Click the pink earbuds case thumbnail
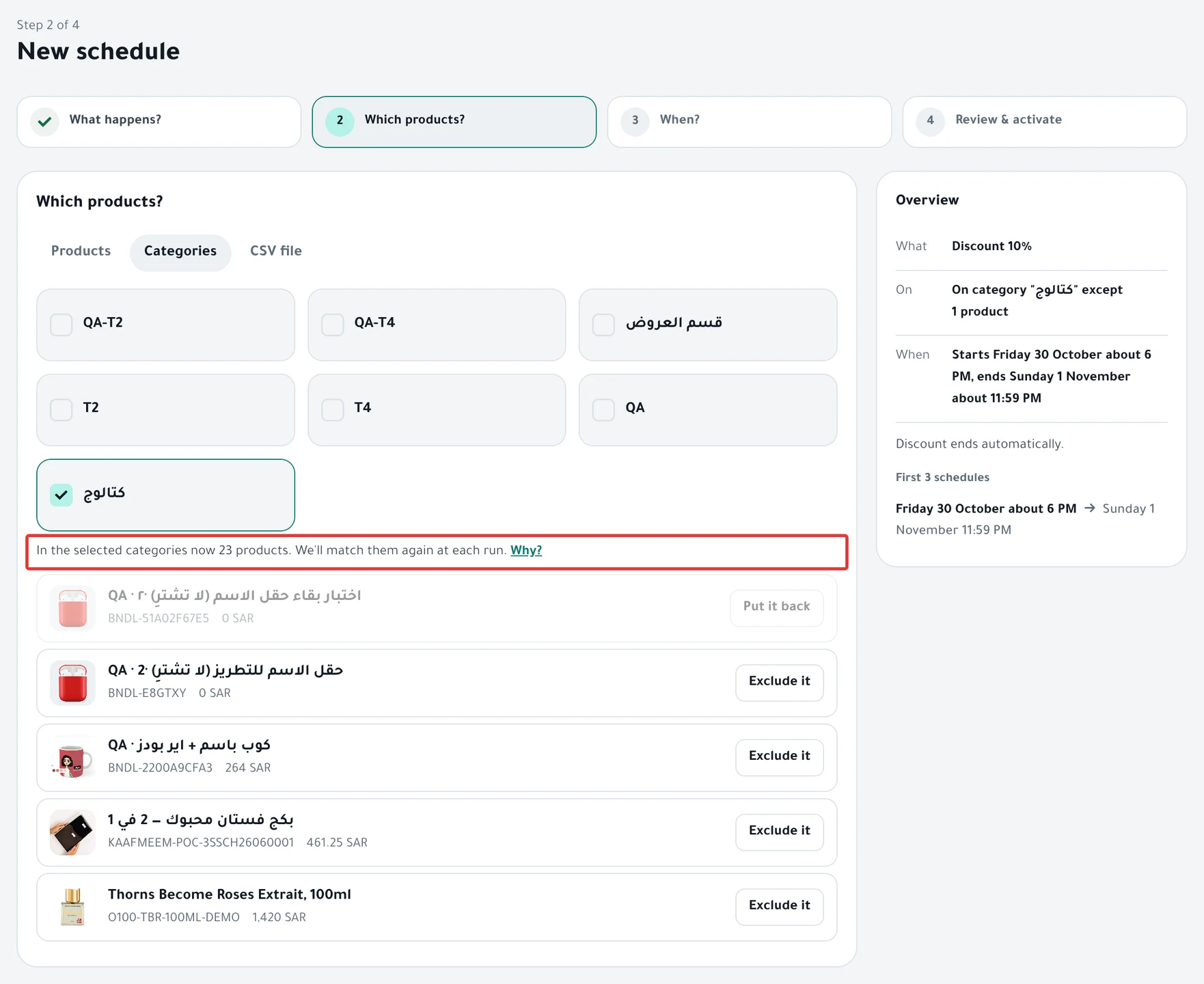This screenshot has height=984, width=1204. coord(72,608)
